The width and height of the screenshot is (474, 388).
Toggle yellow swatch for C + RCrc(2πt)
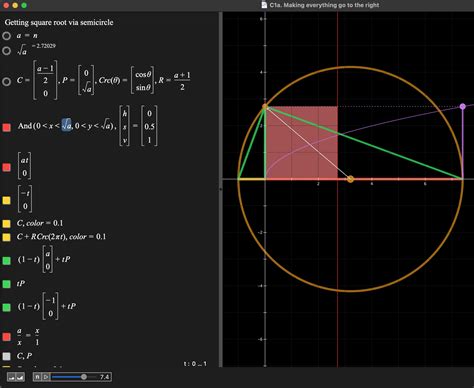click(7, 237)
